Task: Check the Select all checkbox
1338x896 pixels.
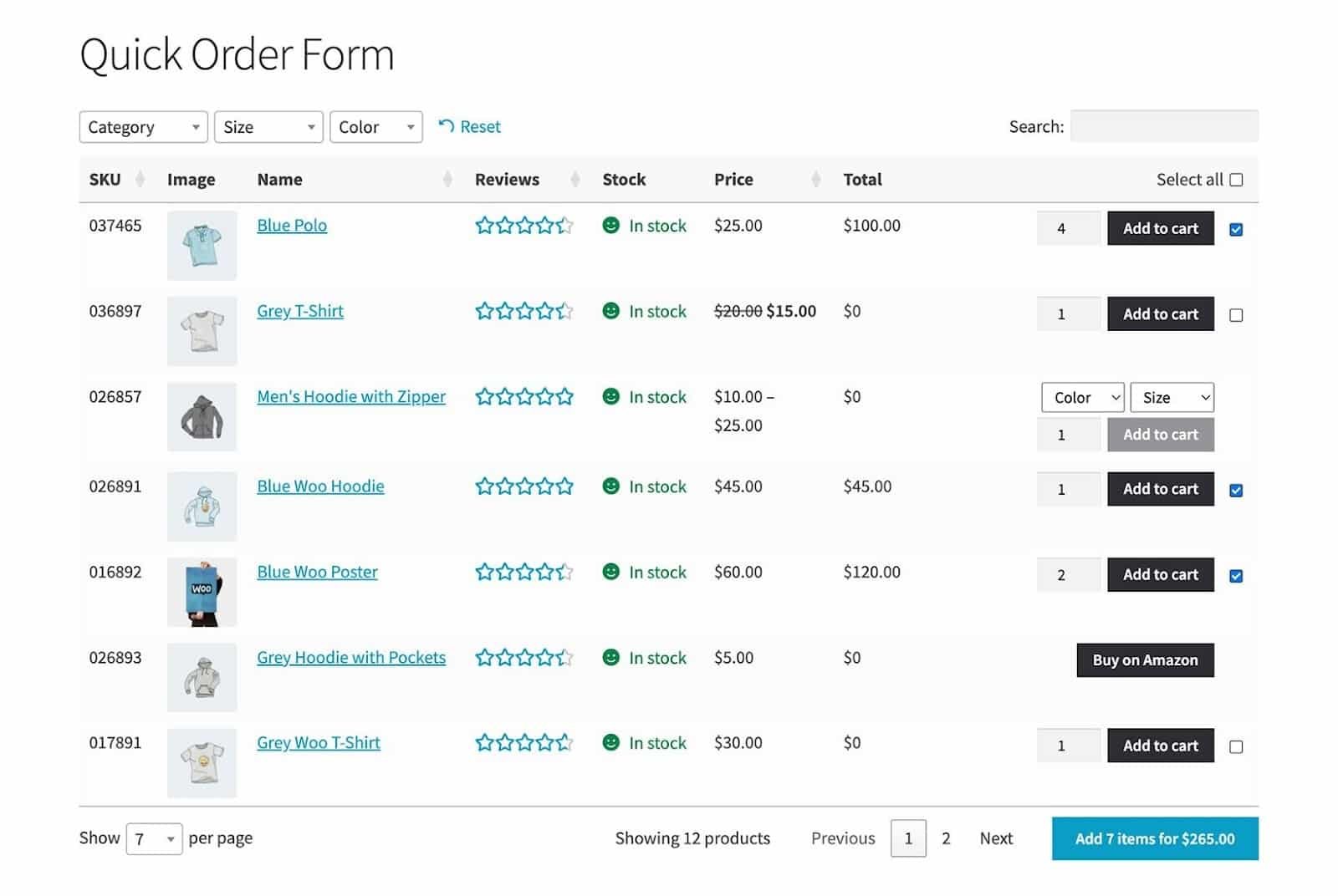Action: 1236,180
